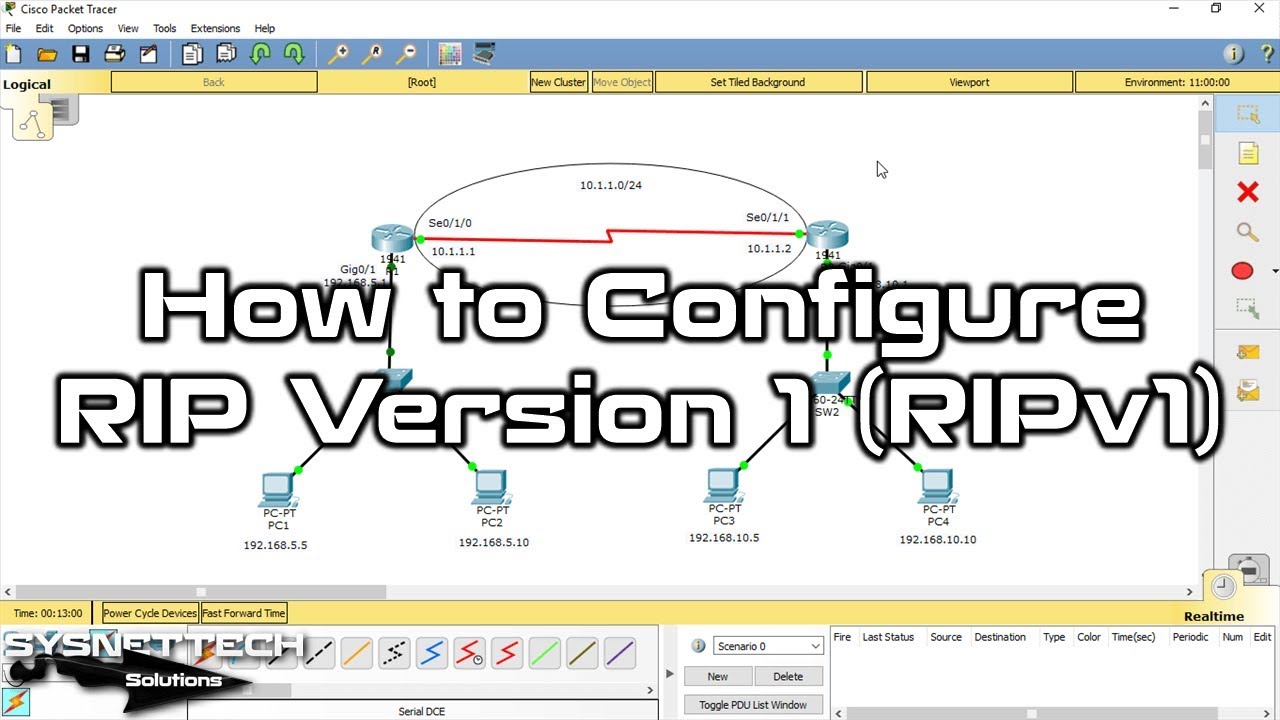Open the Environment 11:00:00 button
Viewport: 1280px width, 720px height.
click(1177, 82)
